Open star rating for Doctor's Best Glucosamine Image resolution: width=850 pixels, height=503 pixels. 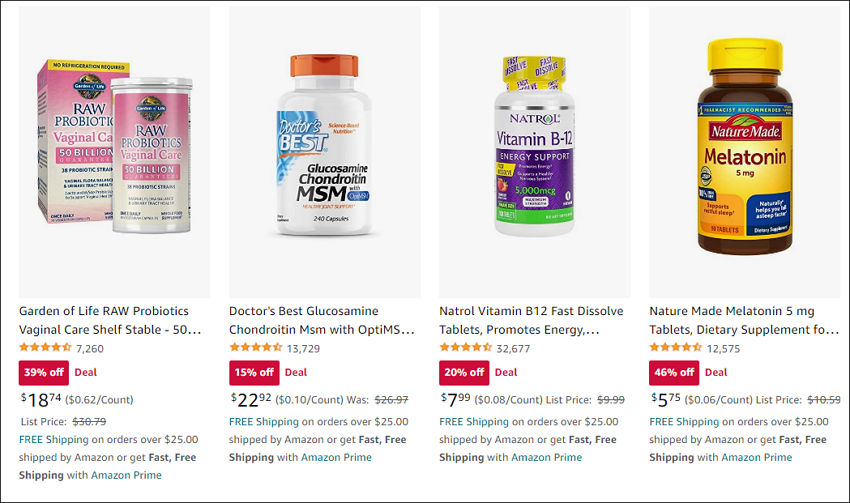(x=255, y=347)
